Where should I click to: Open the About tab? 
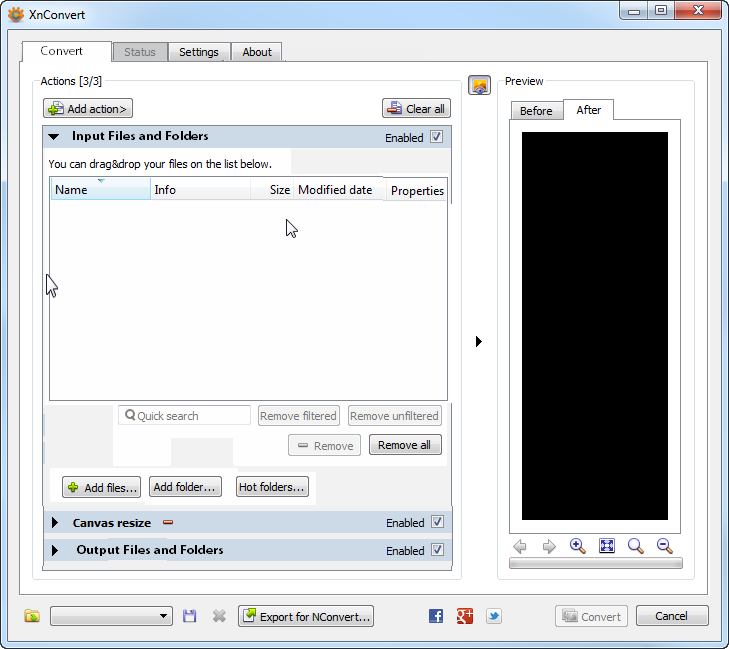coord(257,52)
